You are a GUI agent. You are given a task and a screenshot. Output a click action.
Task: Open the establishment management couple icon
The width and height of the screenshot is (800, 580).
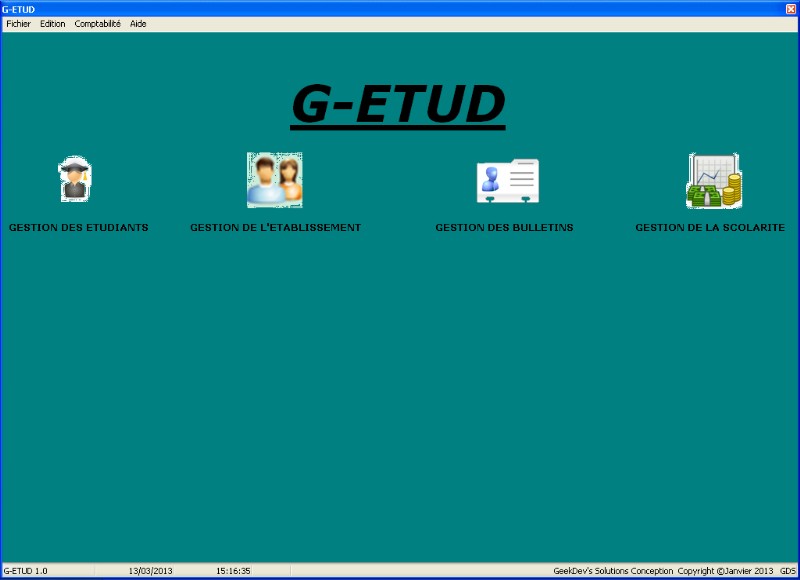point(274,180)
